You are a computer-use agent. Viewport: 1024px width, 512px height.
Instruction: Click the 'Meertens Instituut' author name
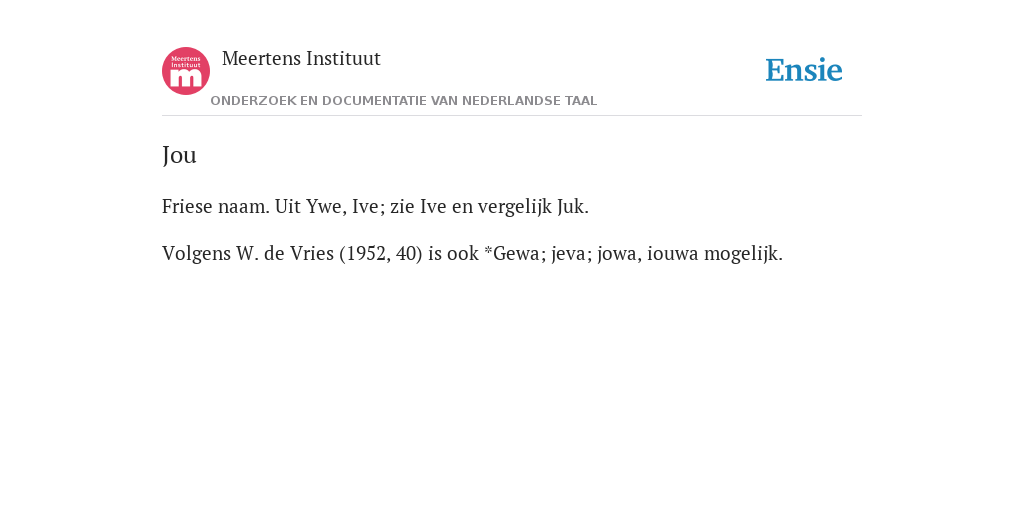[x=301, y=58]
